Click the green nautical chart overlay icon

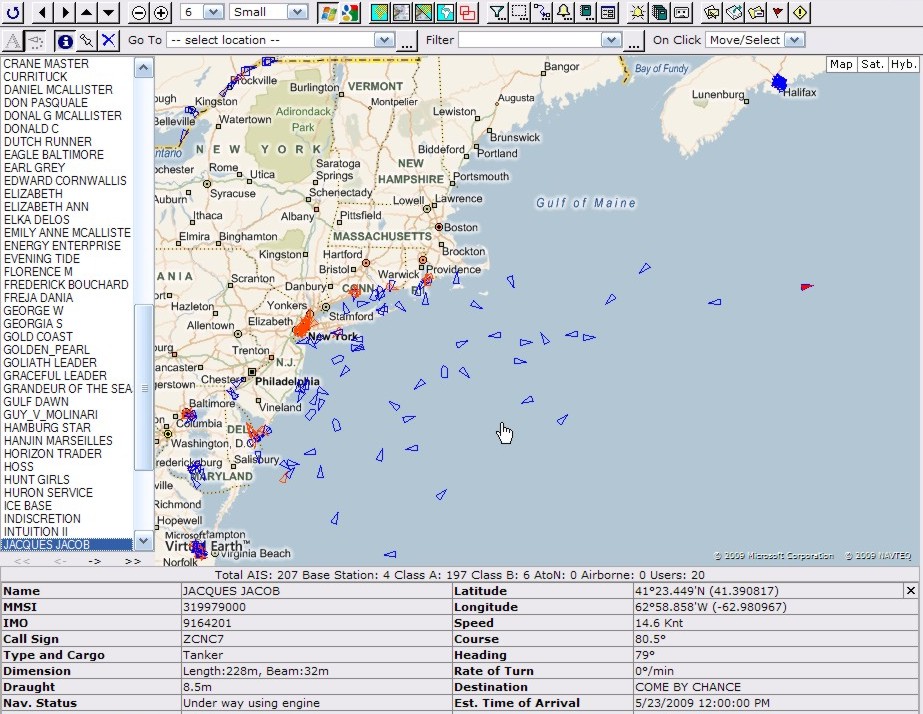pos(380,12)
